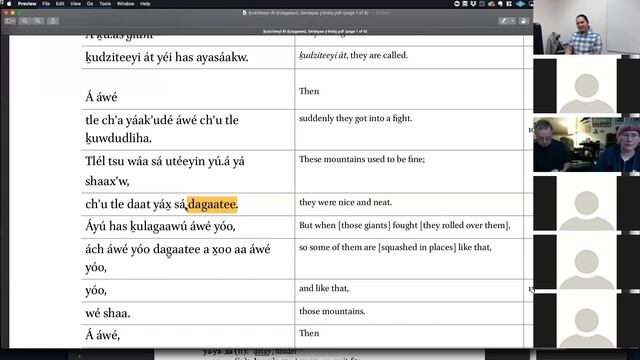Click 'Tlél tsu wáa sá utéeyin yú.á yá'
640x360 pixels.
pyautogui.click(x=165, y=161)
